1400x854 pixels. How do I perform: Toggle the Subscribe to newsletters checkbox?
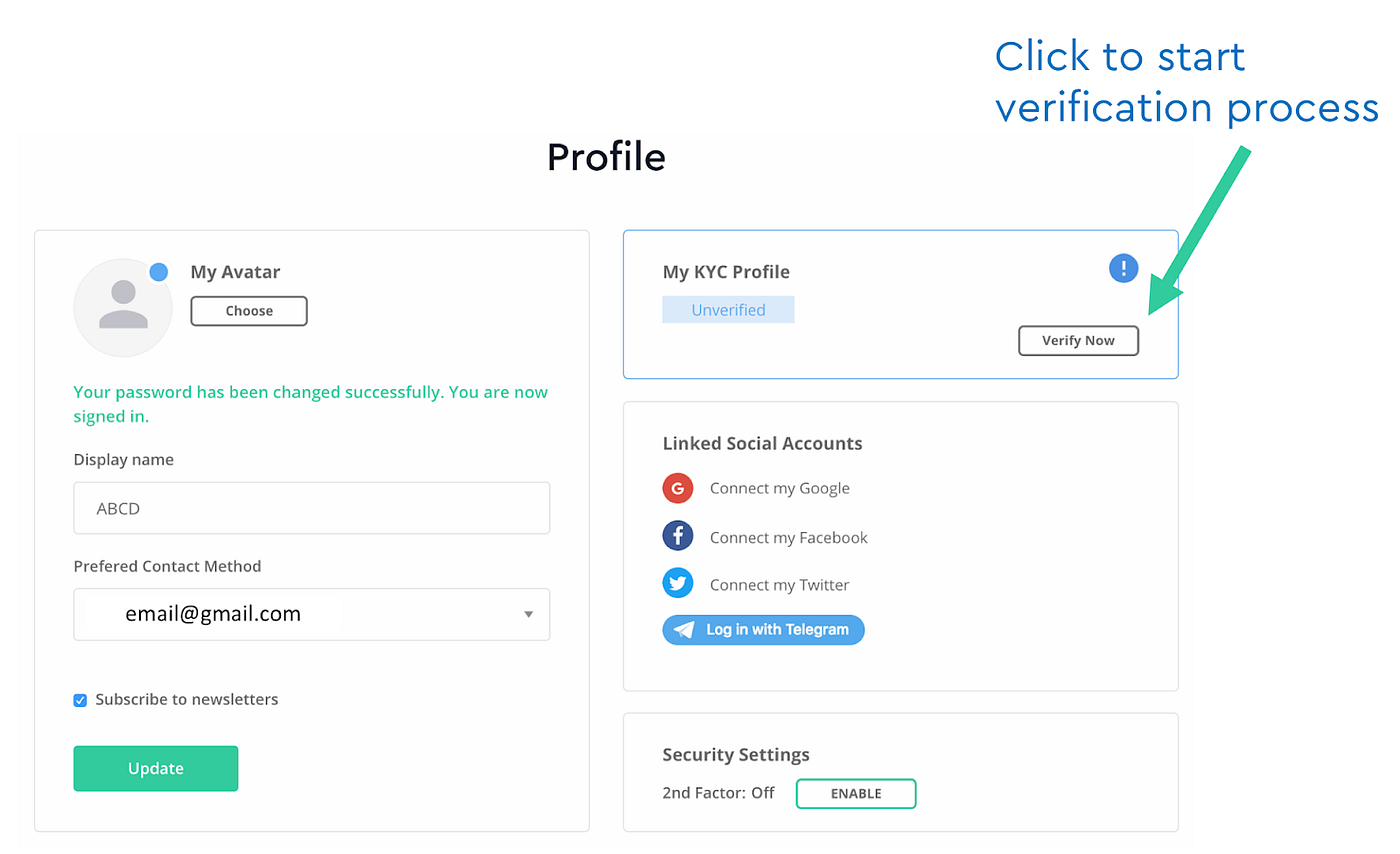coord(81,700)
